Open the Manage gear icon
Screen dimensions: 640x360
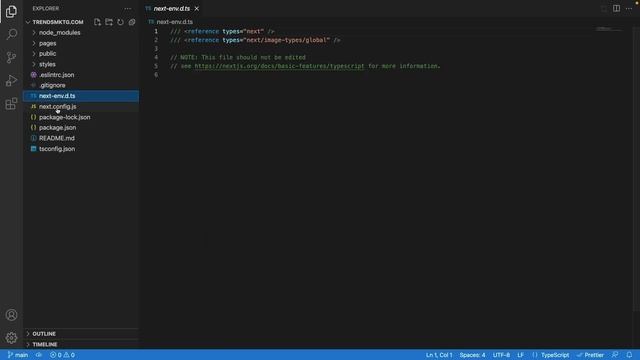click(x=11, y=338)
